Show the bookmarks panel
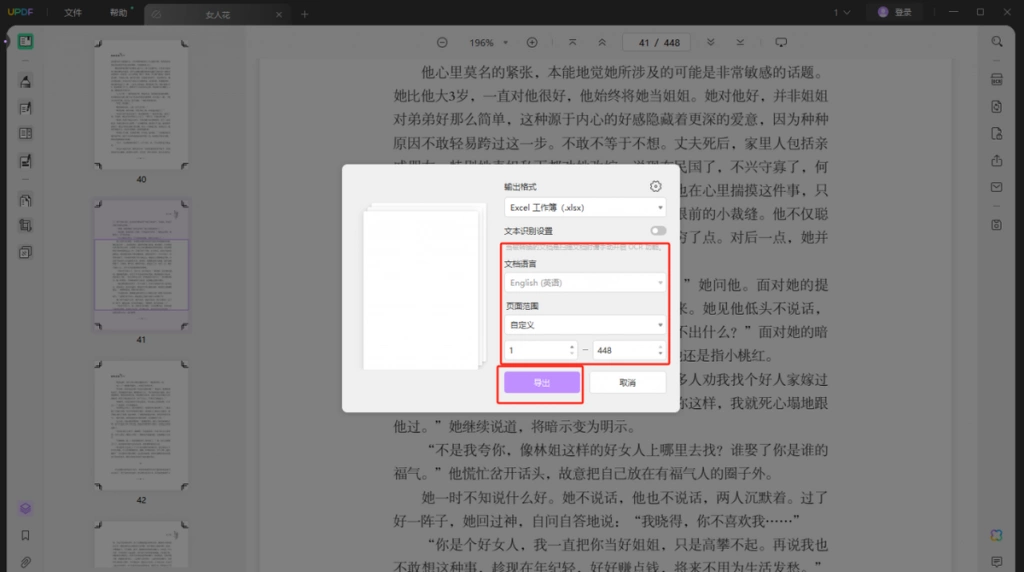 coord(25,535)
